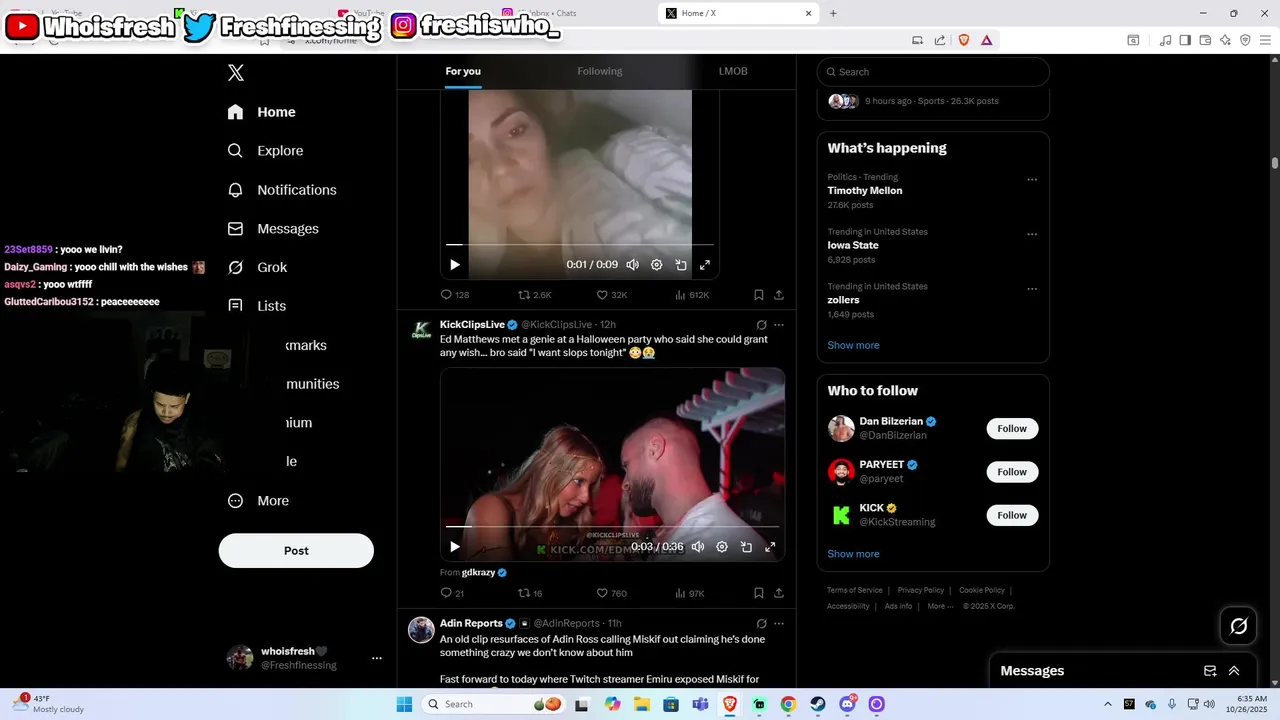Seek on Ed Matthews video progress bar
This screenshot has height=720, width=1280.
(612, 526)
